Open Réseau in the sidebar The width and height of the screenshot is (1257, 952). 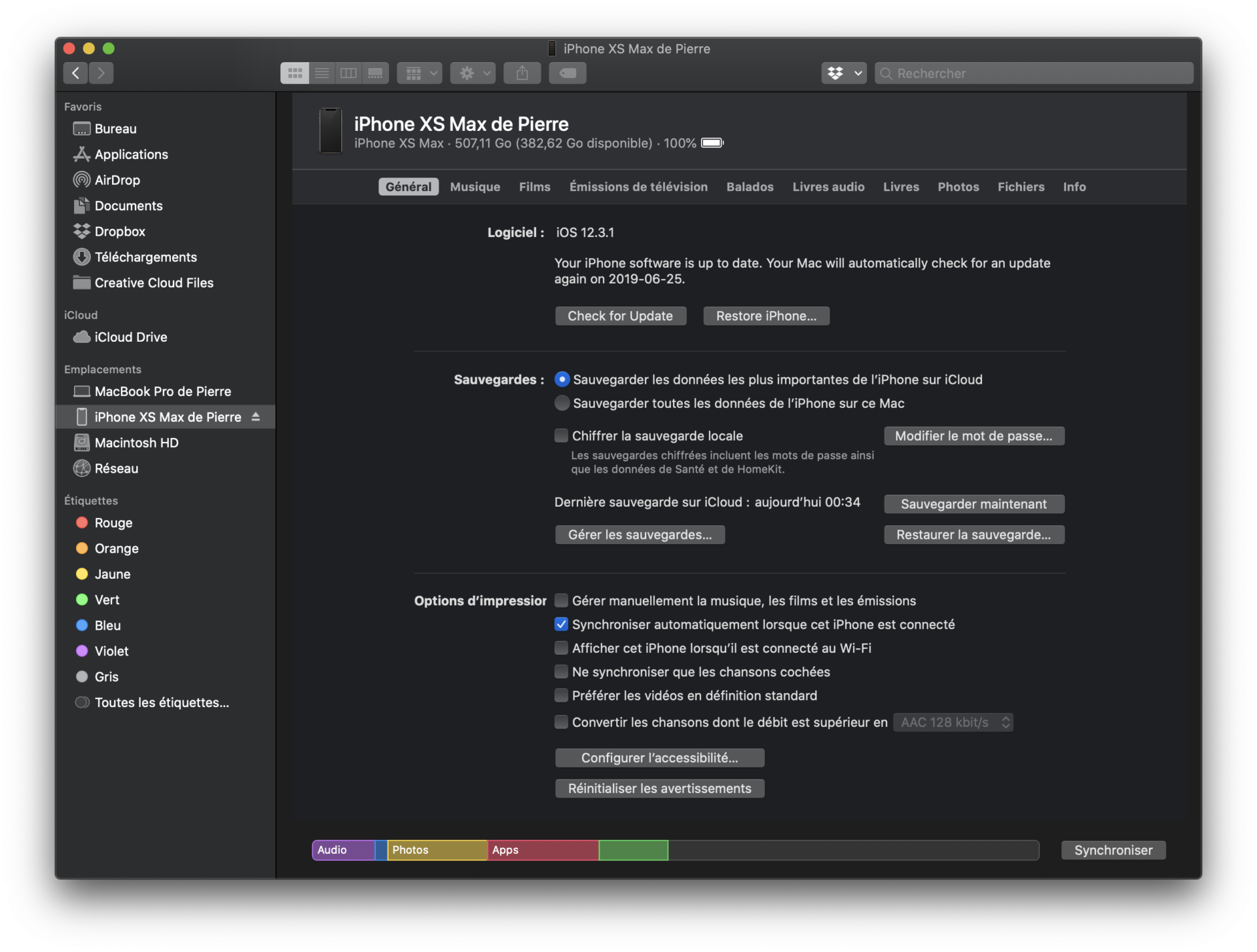coord(105,469)
